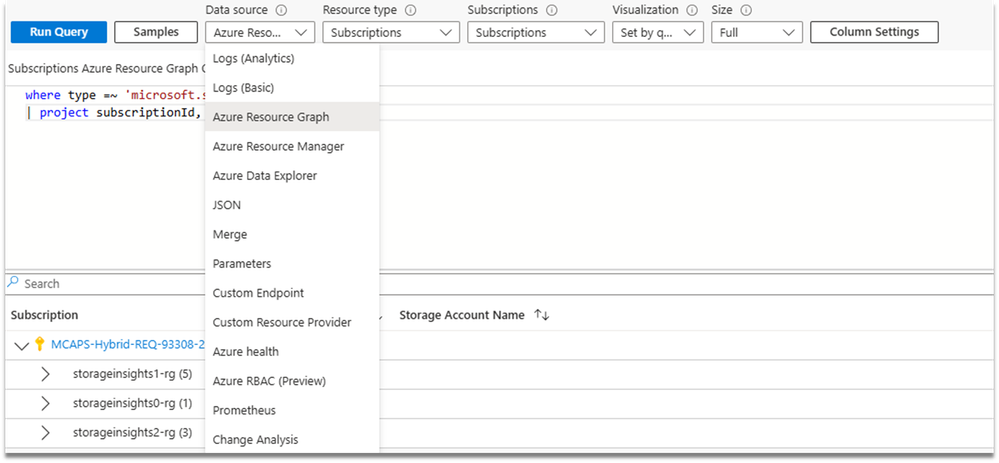This screenshot has height=463, width=999.
Task: Choose Custom Resource Provider option
Action: [292, 322]
